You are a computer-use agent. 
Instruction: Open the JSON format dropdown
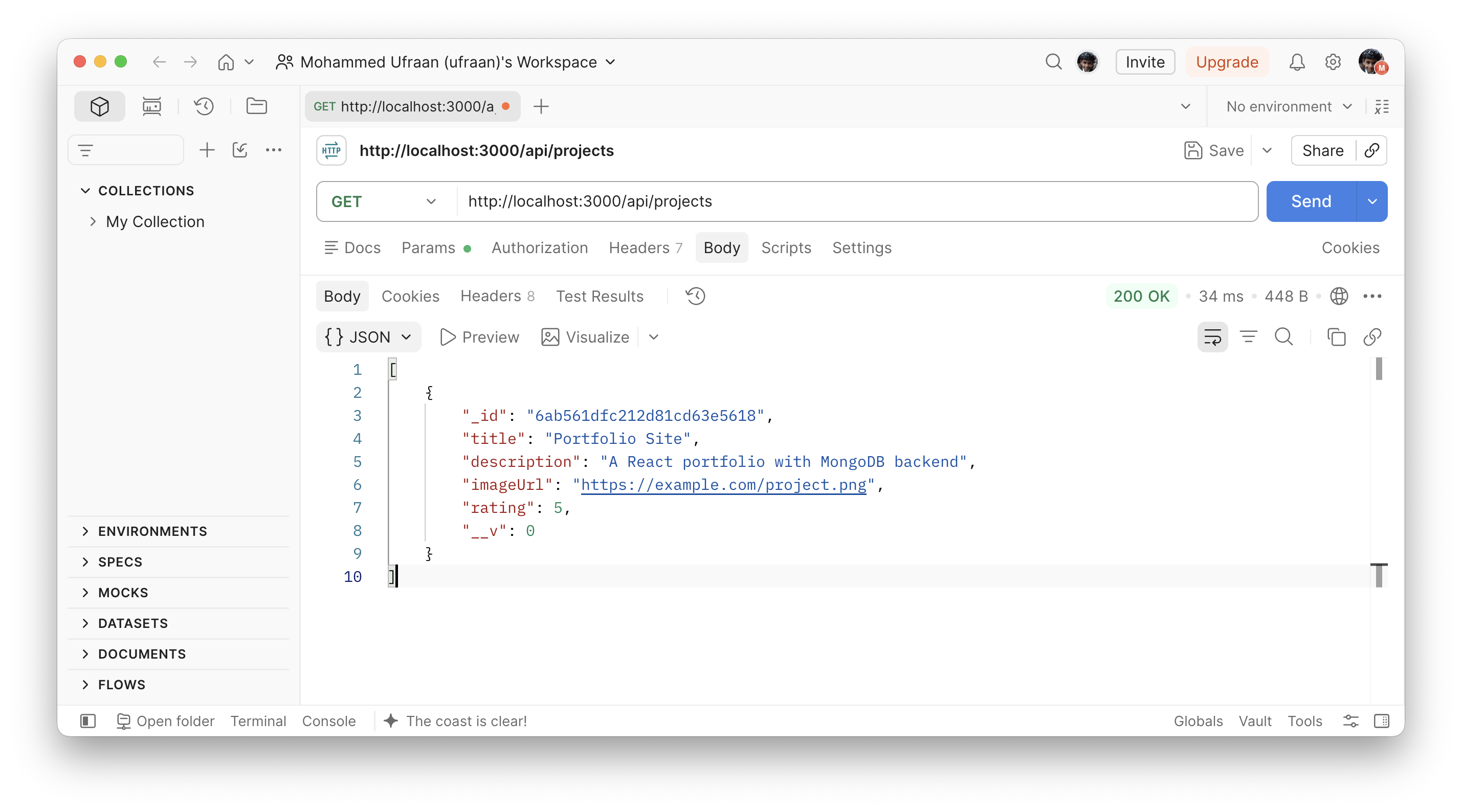pyautogui.click(x=368, y=337)
